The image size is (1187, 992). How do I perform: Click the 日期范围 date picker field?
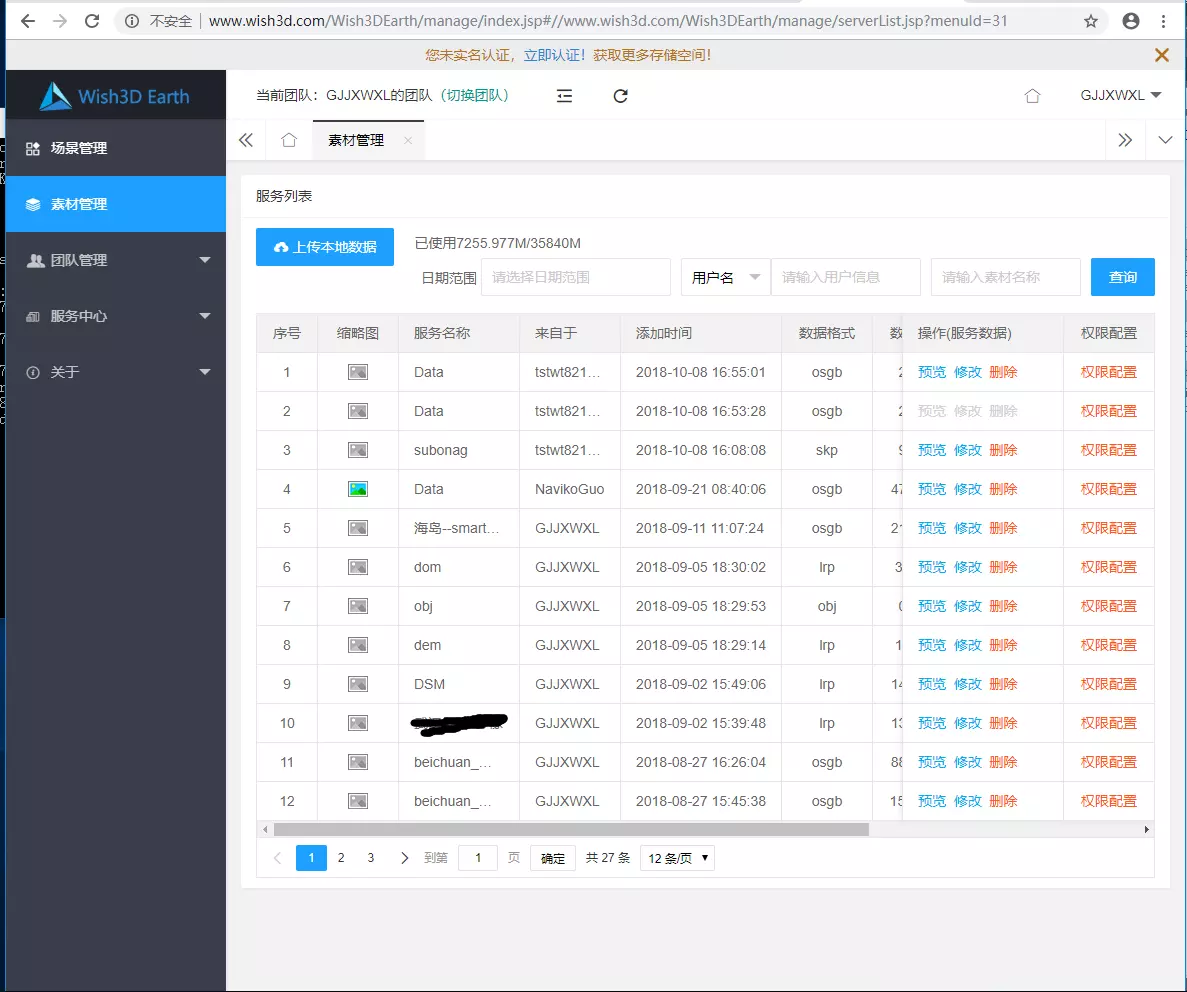[575, 277]
